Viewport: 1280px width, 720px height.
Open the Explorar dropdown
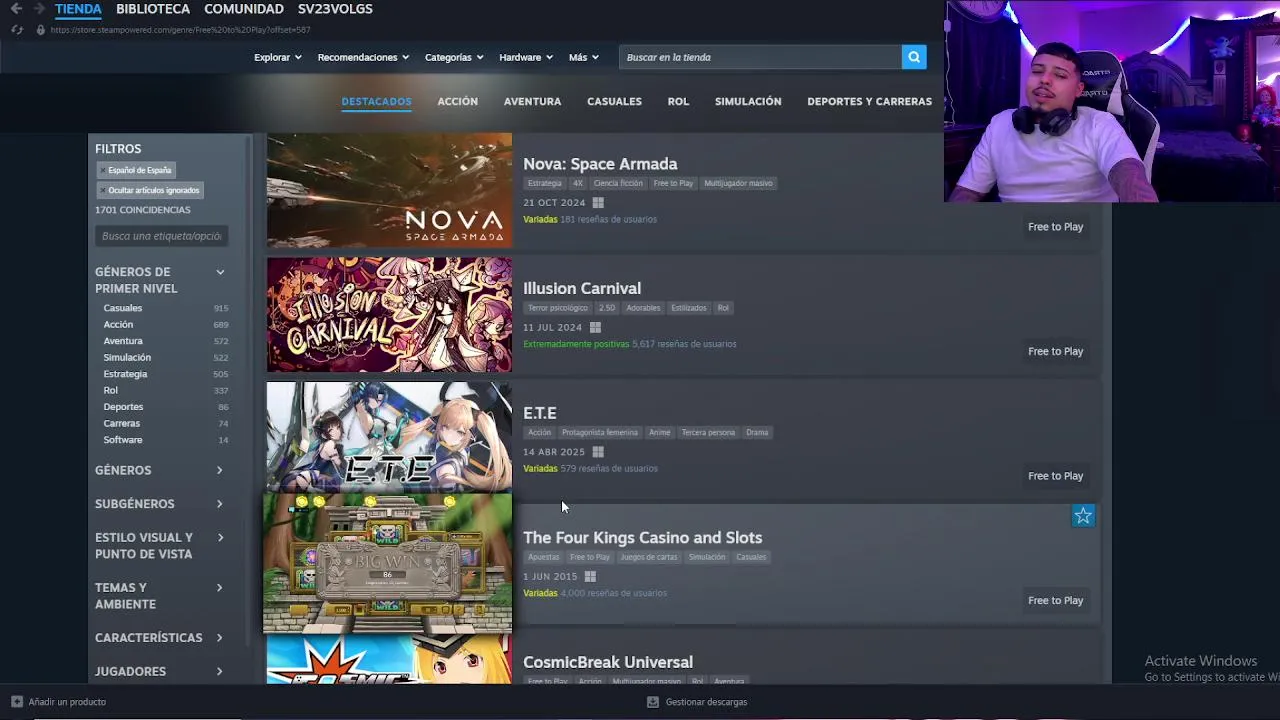point(277,57)
